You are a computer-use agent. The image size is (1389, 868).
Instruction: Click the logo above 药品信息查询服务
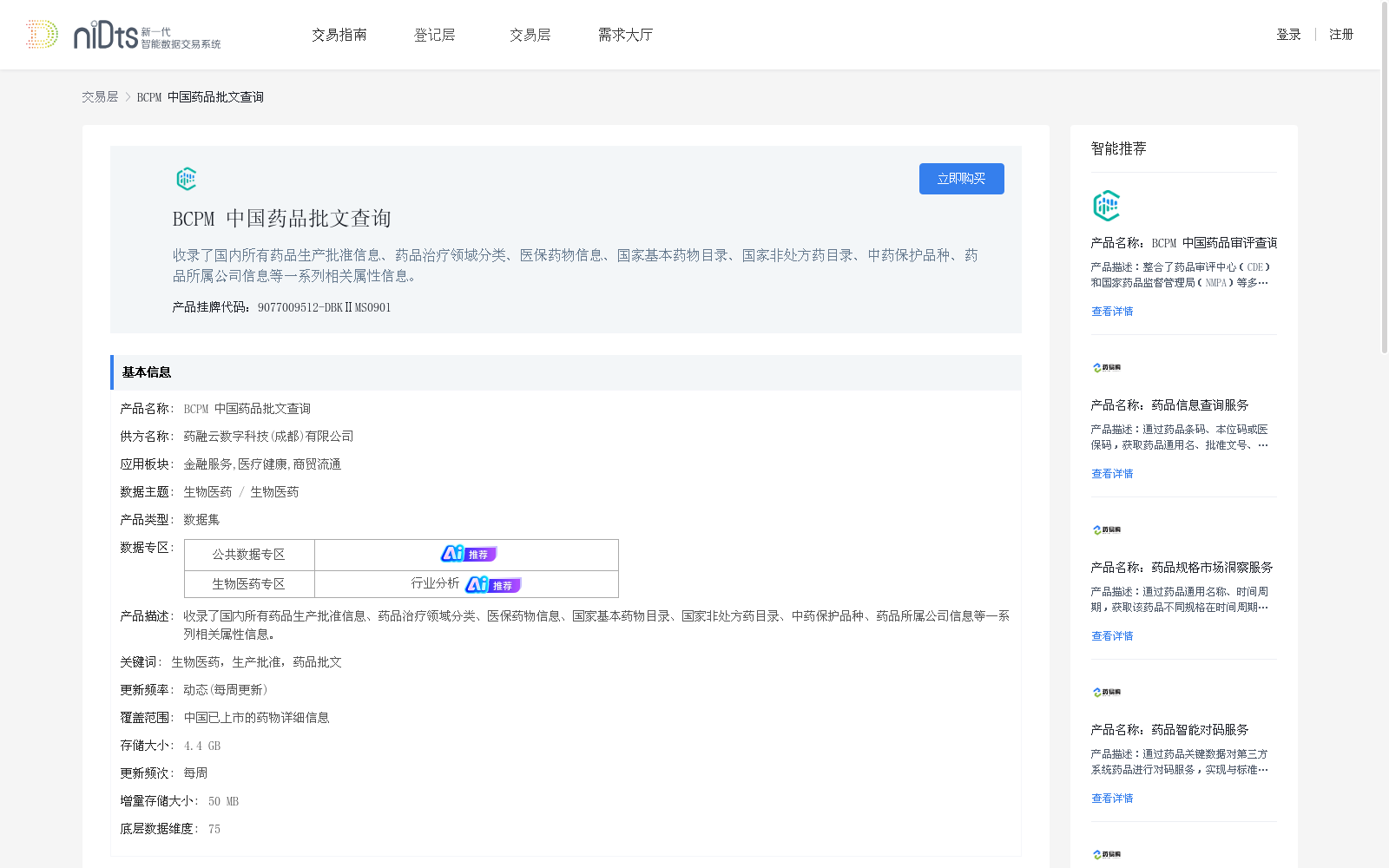tap(1107, 368)
